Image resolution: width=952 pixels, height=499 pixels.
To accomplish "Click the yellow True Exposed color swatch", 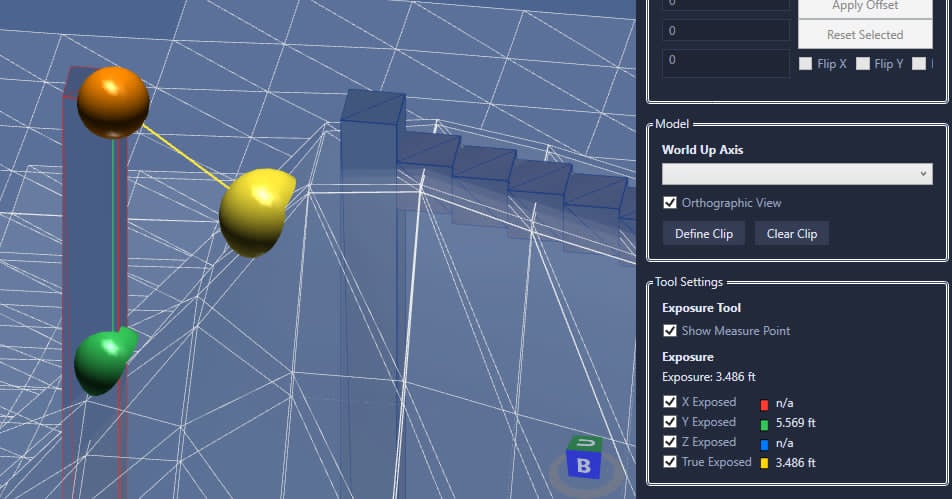I will [764, 464].
